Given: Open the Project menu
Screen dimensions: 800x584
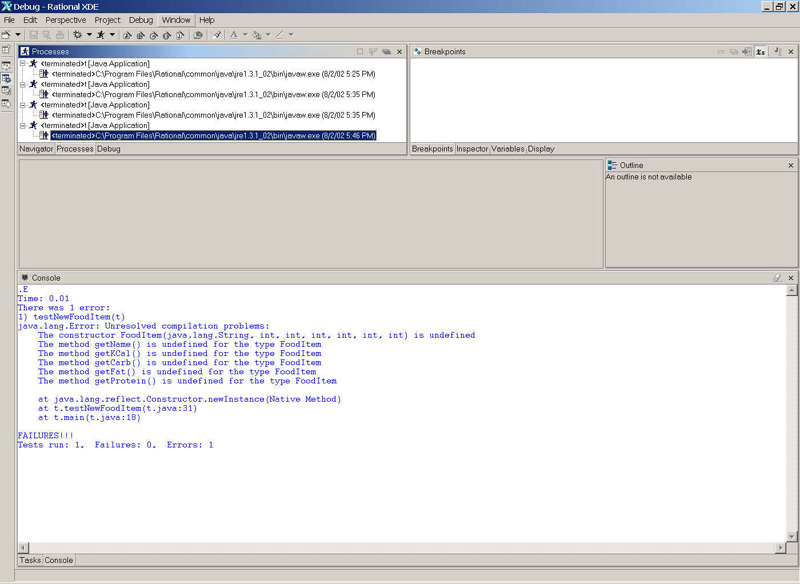Looking at the screenshot, I should 107,20.
